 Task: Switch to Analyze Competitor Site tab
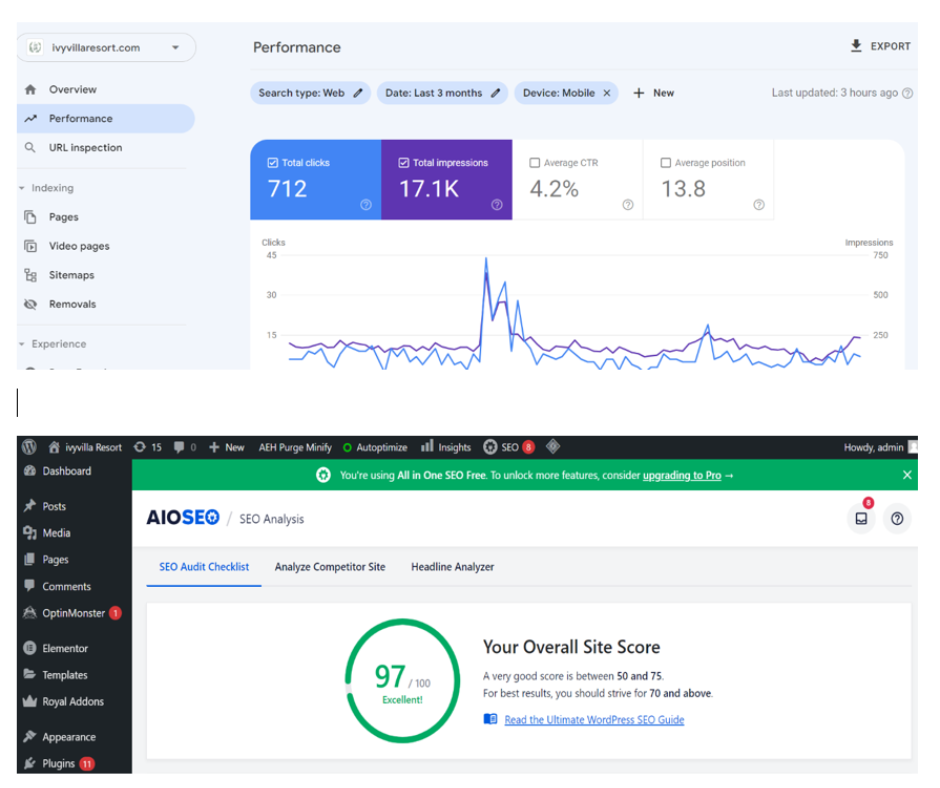pos(330,567)
